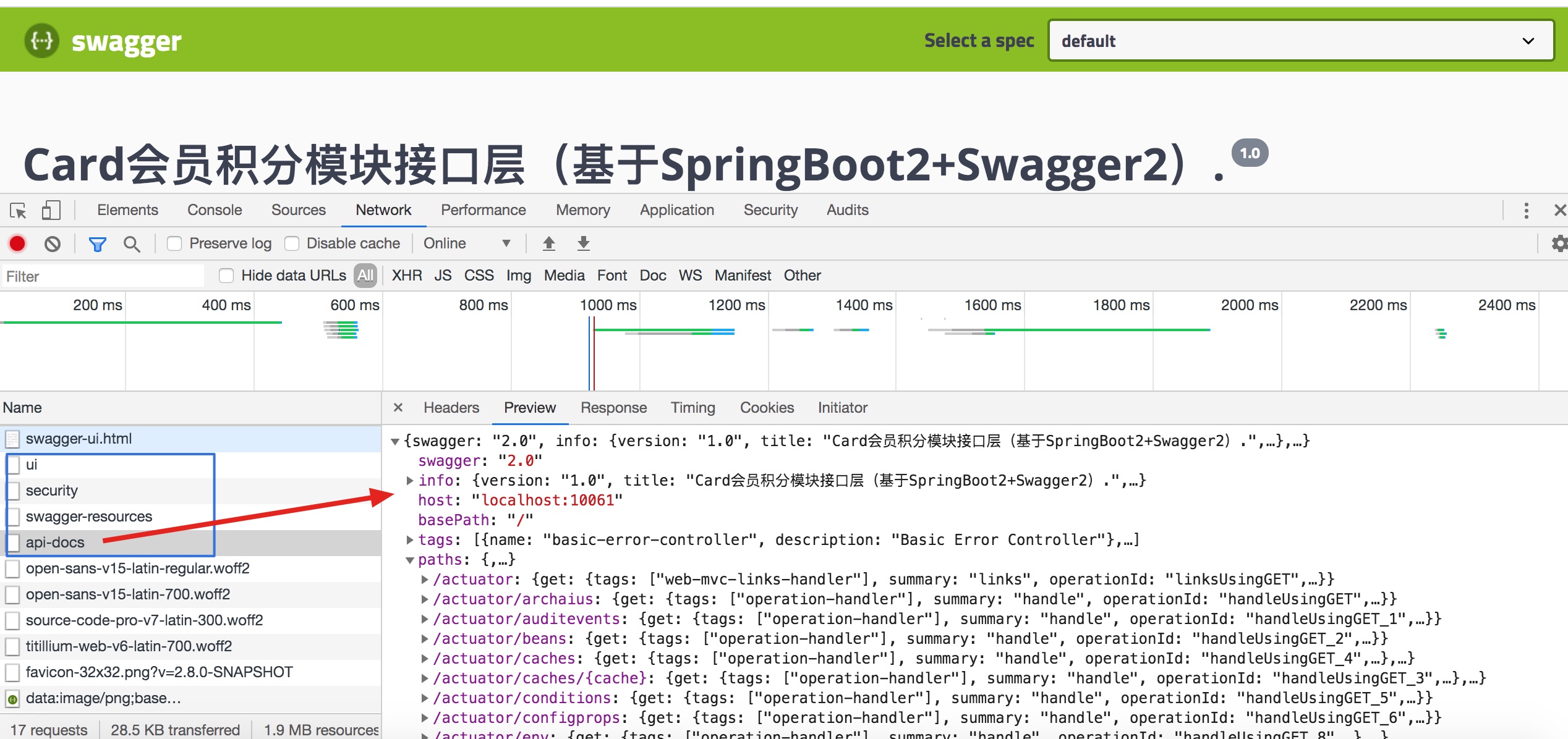Enable the Preserve log checkbox
This screenshot has height=739, width=1568.
(x=175, y=243)
